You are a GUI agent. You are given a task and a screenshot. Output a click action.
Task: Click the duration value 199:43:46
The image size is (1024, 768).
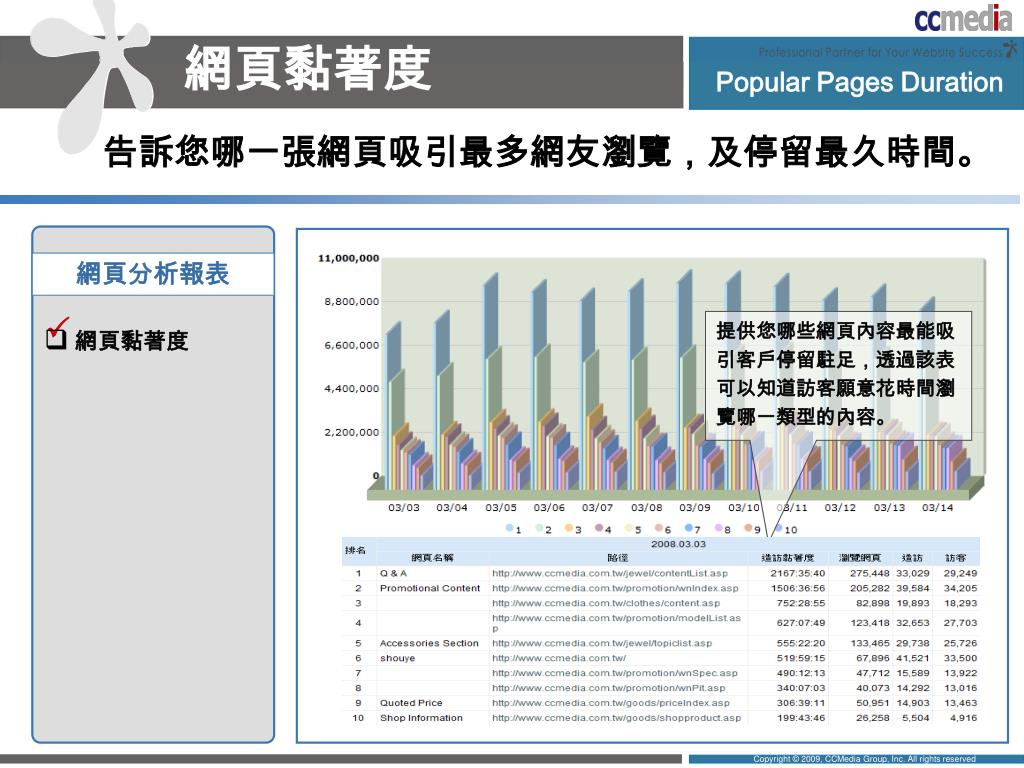coord(801,718)
